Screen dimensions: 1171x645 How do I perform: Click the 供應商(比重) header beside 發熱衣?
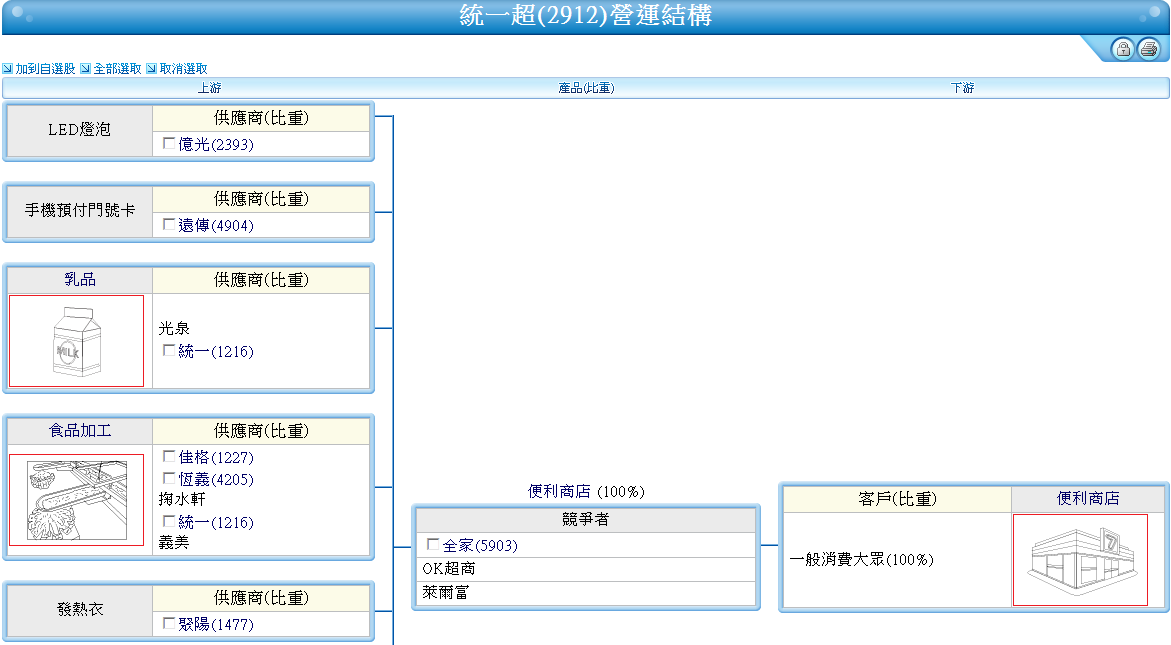(x=261, y=598)
